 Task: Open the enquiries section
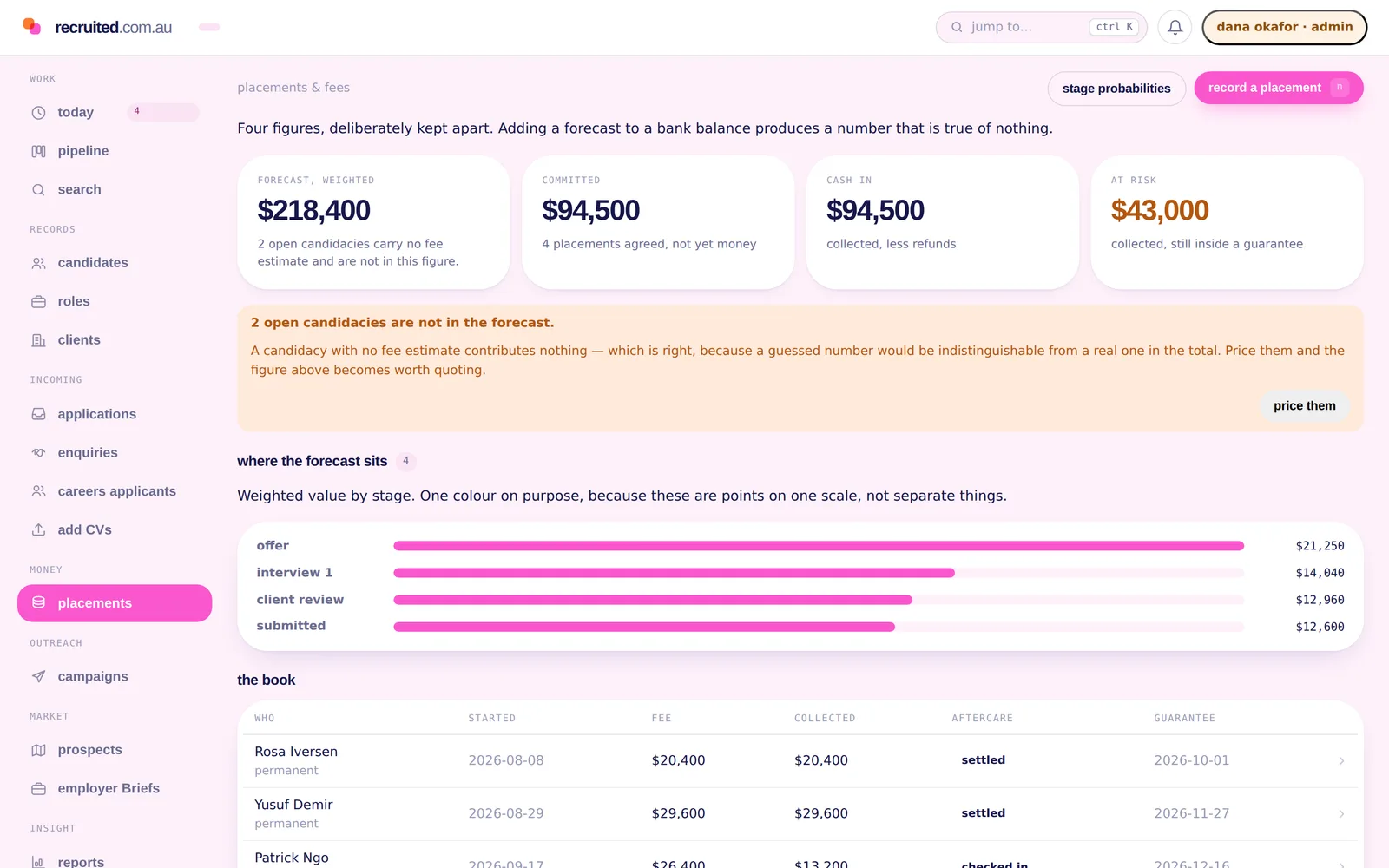point(115,453)
